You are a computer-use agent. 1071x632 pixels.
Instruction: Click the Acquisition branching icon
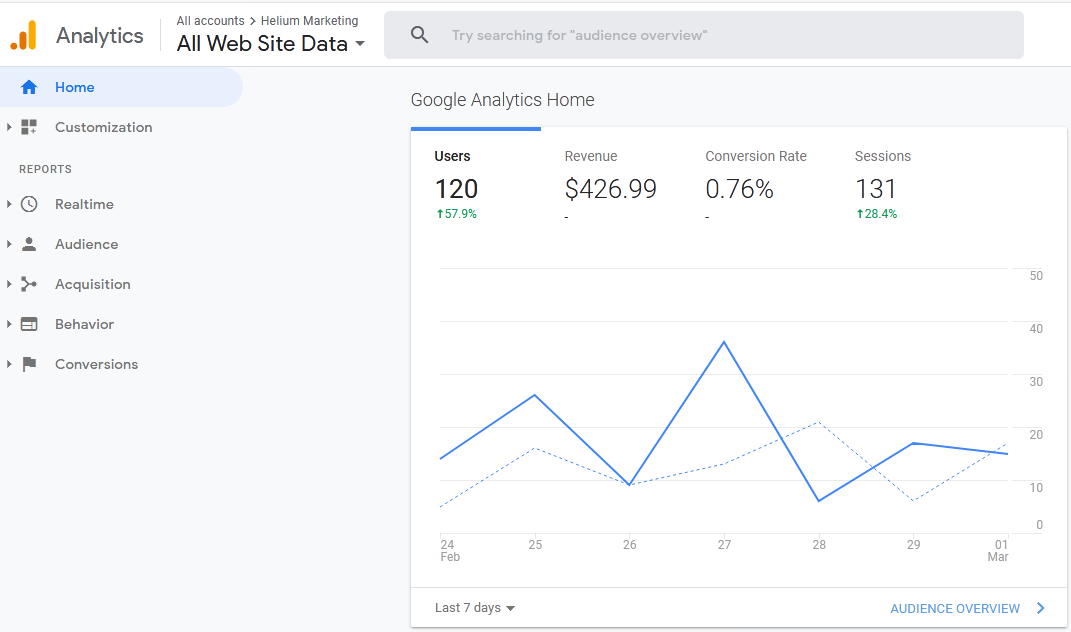29,284
